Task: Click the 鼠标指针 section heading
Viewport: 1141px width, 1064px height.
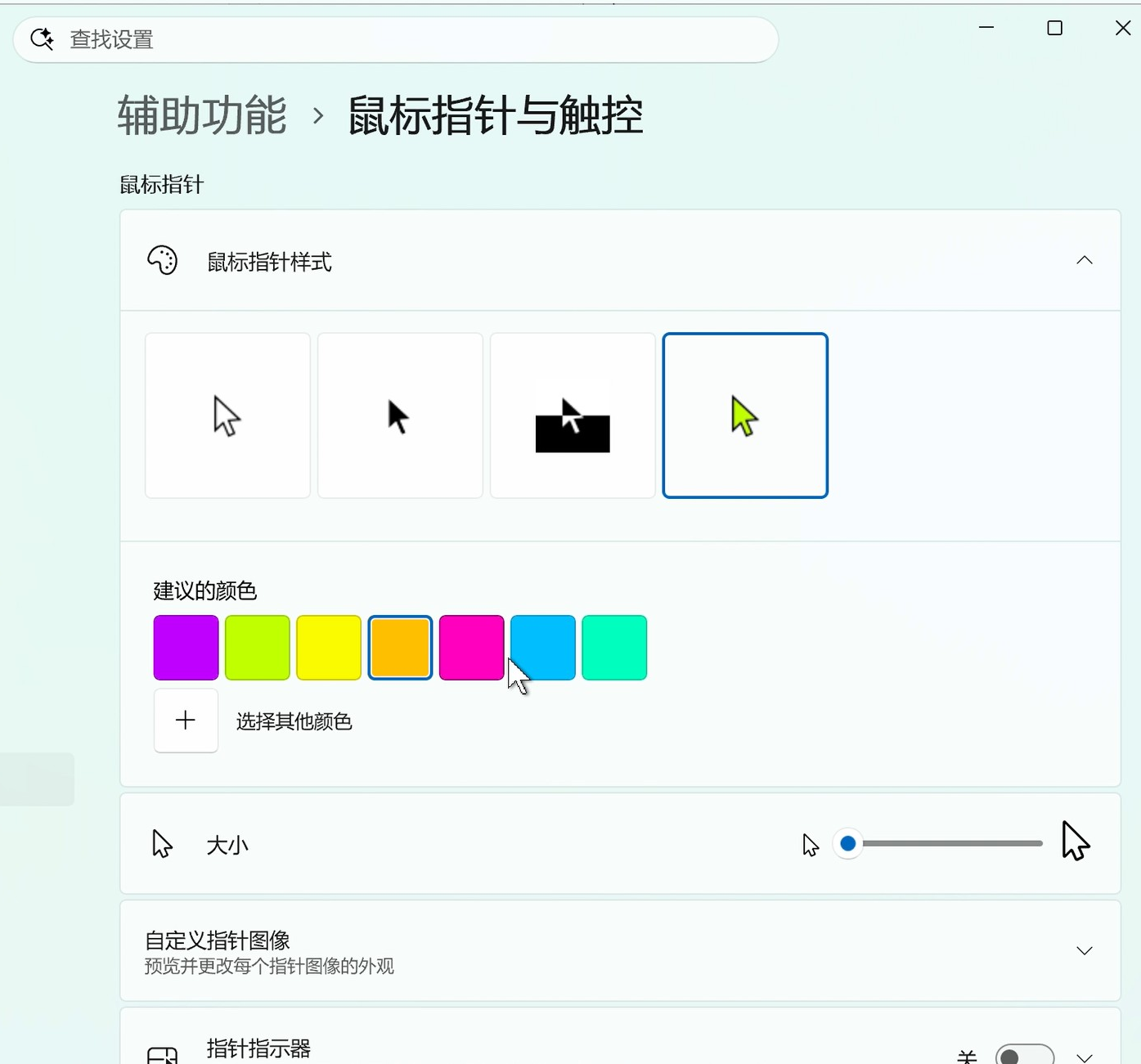Action: [162, 185]
